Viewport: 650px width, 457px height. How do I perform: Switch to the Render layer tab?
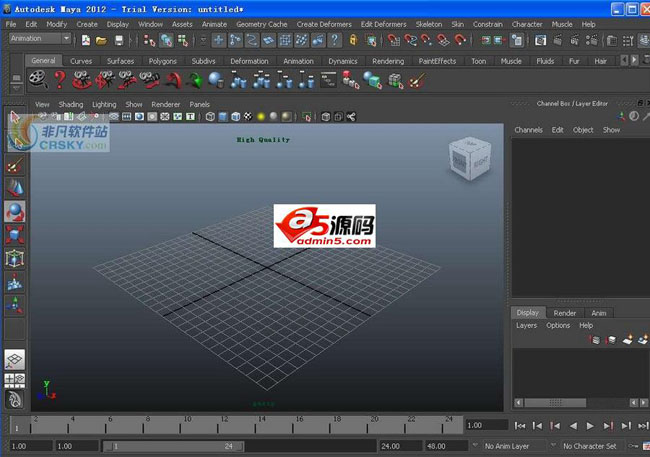click(565, 313)
